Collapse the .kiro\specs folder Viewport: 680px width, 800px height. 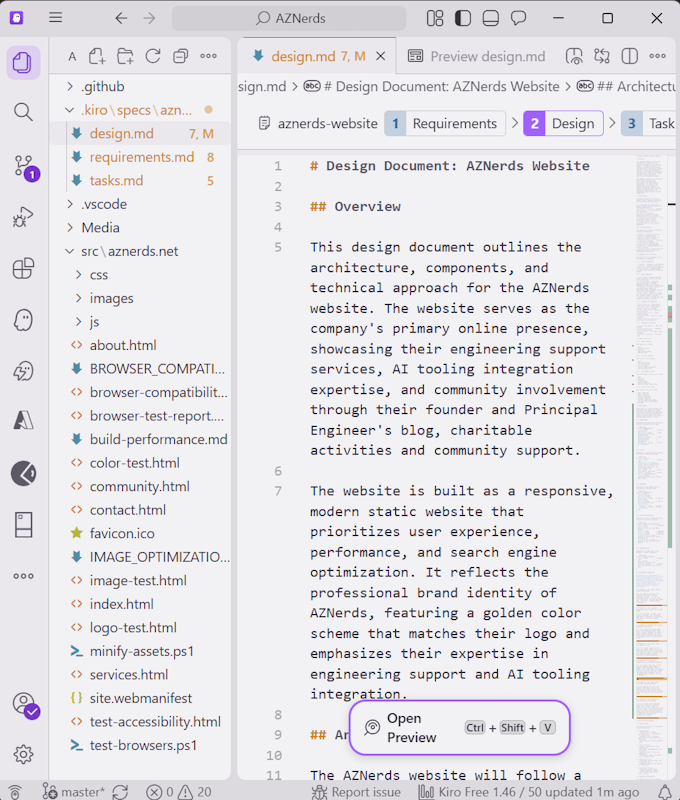[140, 110]
